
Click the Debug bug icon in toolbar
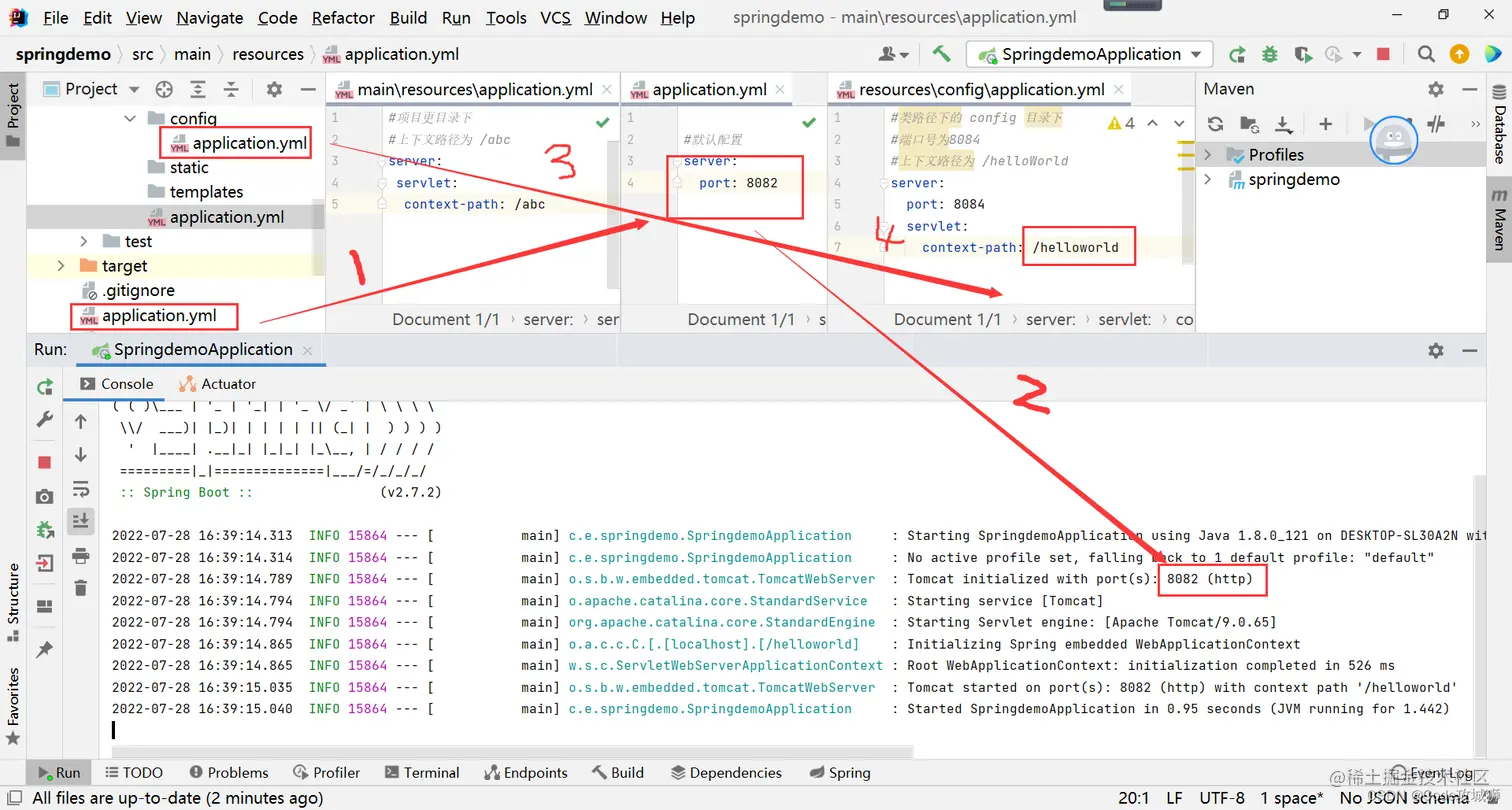[x=1269, y=54]
